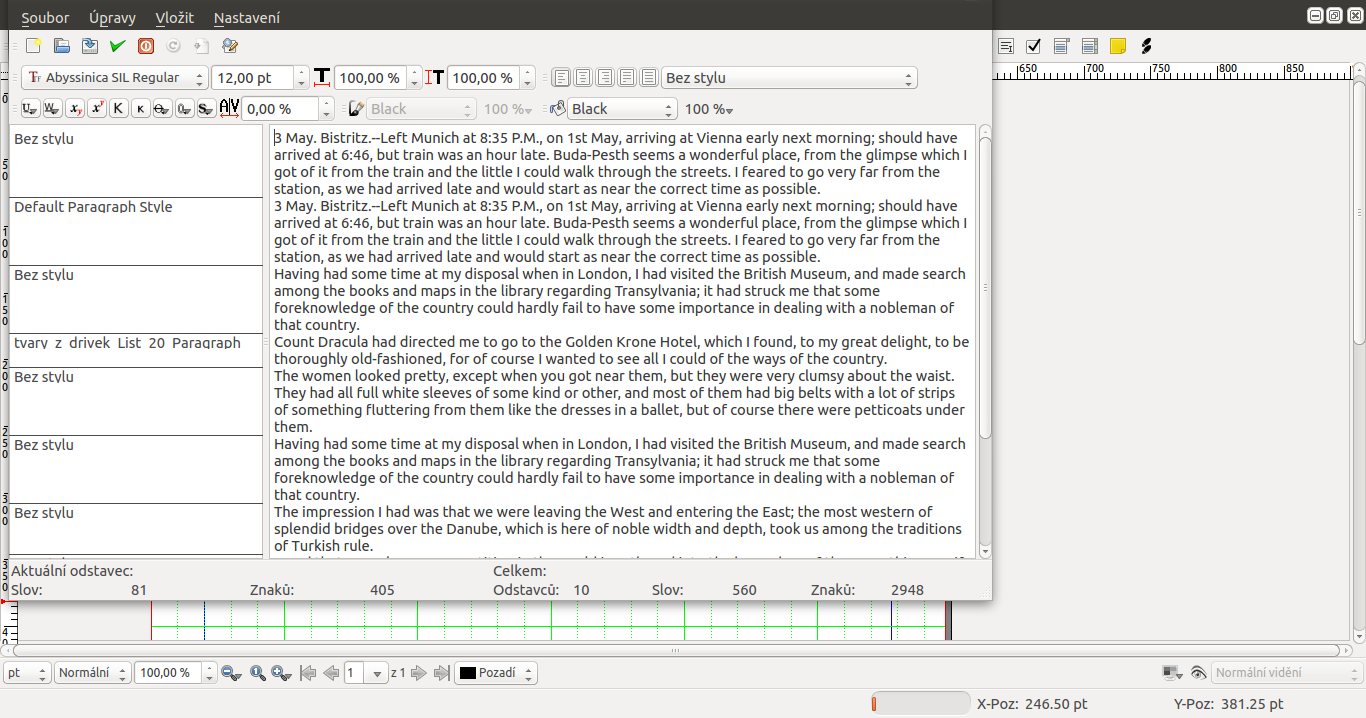Click the link annotation icon in main window
This screenshot has height=718, width=1366.
click(1146, 45)
